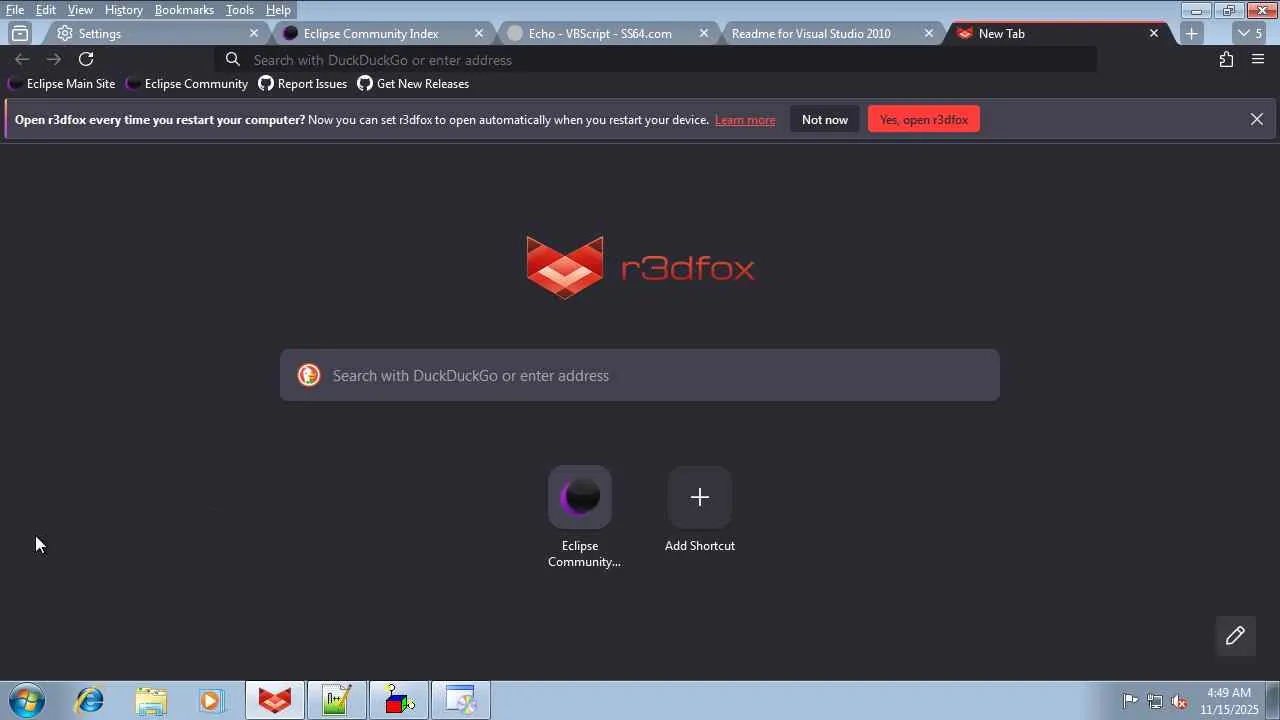Viewport: 1280px width, 720px height.
Task: Close the Settings tab
Action: pos(254,33)
